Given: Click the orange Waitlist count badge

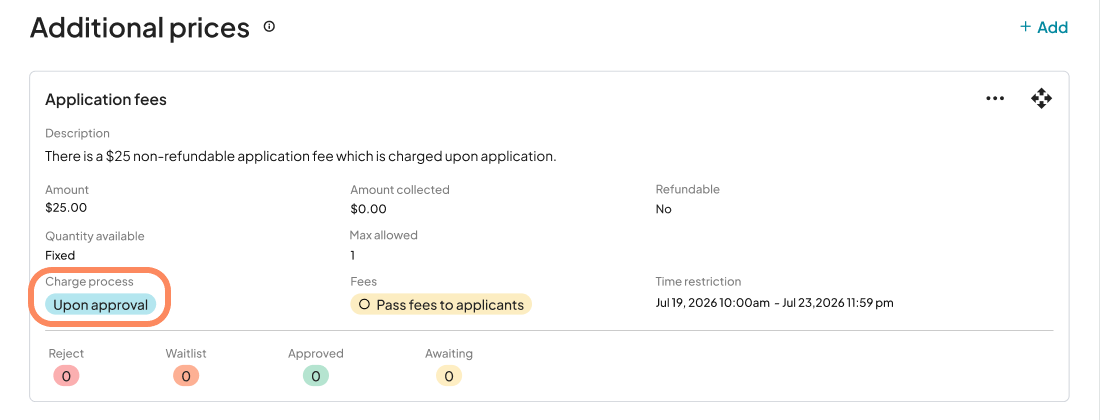Looking at the screenshot, I should [x=186, y=376].
